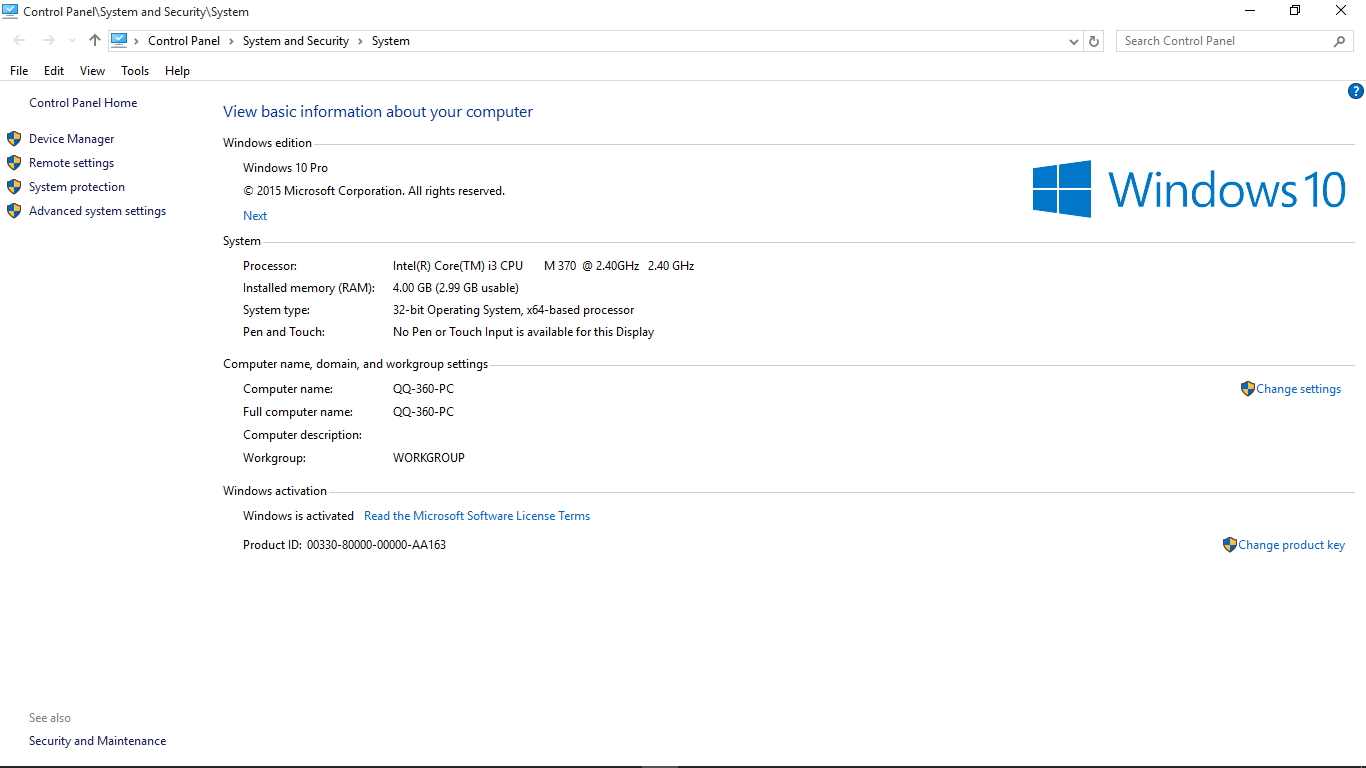Click the shield icon beside Change settings
The height and width of the screenshot is (768, 1366).
pos(1248,389)
